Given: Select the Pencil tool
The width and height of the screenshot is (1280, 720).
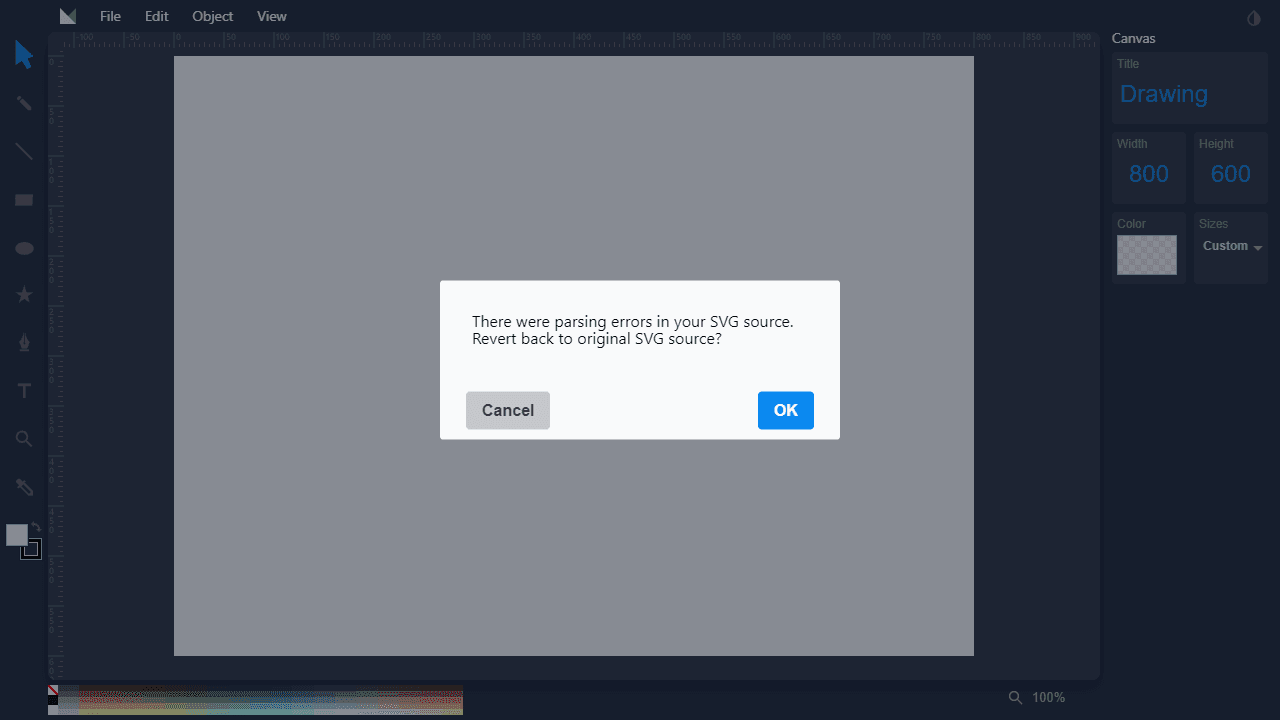Looking at the screenshot, I should (x=24, y=103).
